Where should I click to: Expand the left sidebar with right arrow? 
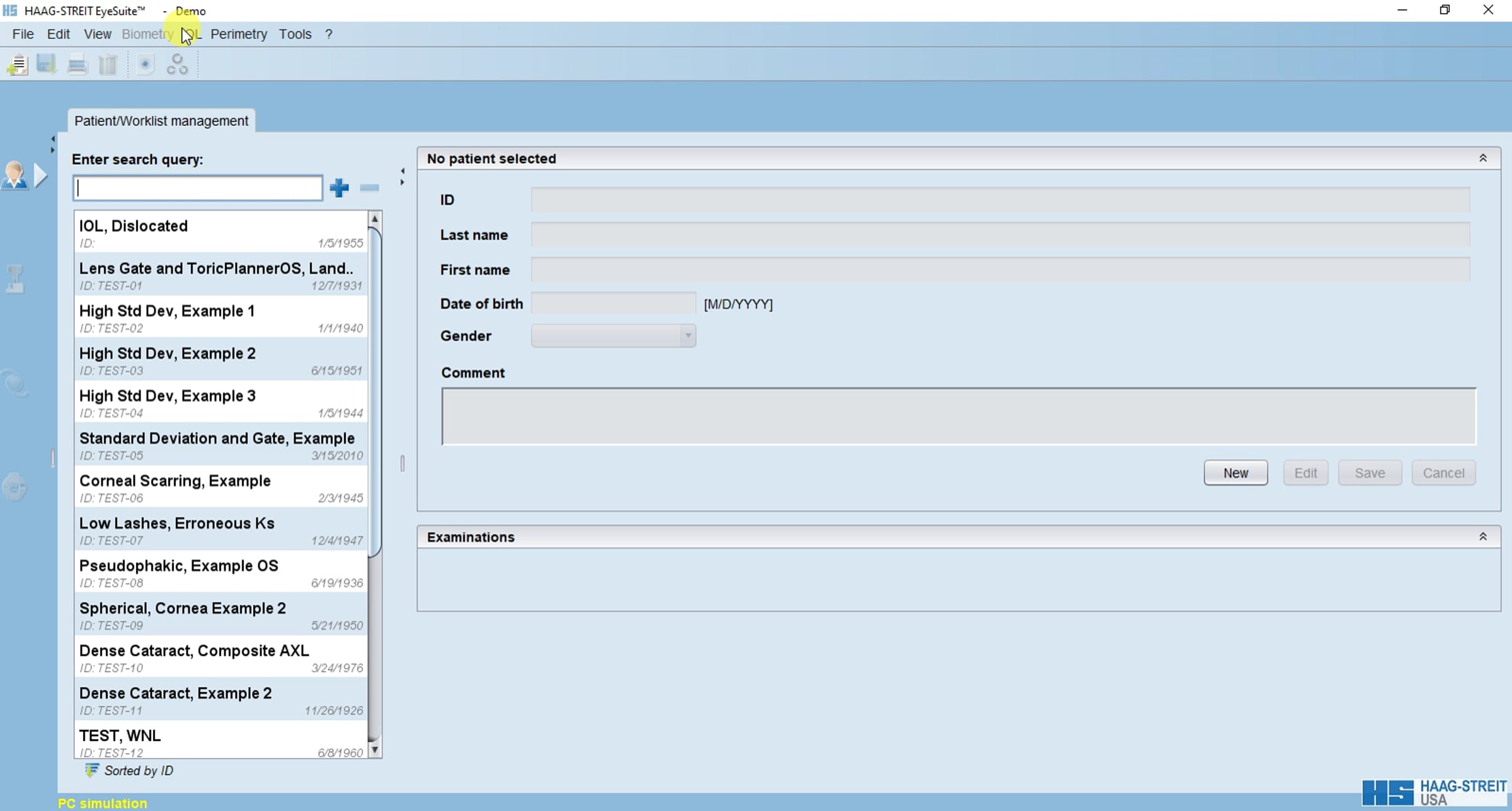tap(52, 150)
